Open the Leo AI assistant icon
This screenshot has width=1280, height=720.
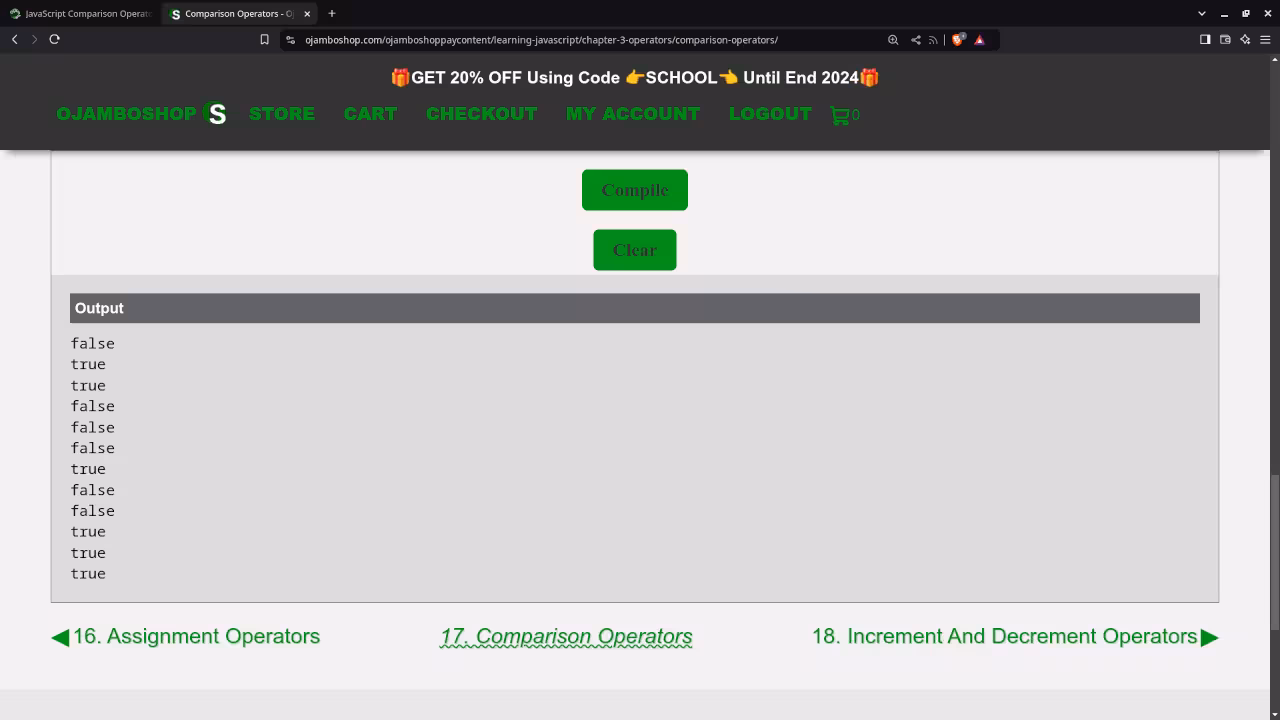coord(1245,40)
